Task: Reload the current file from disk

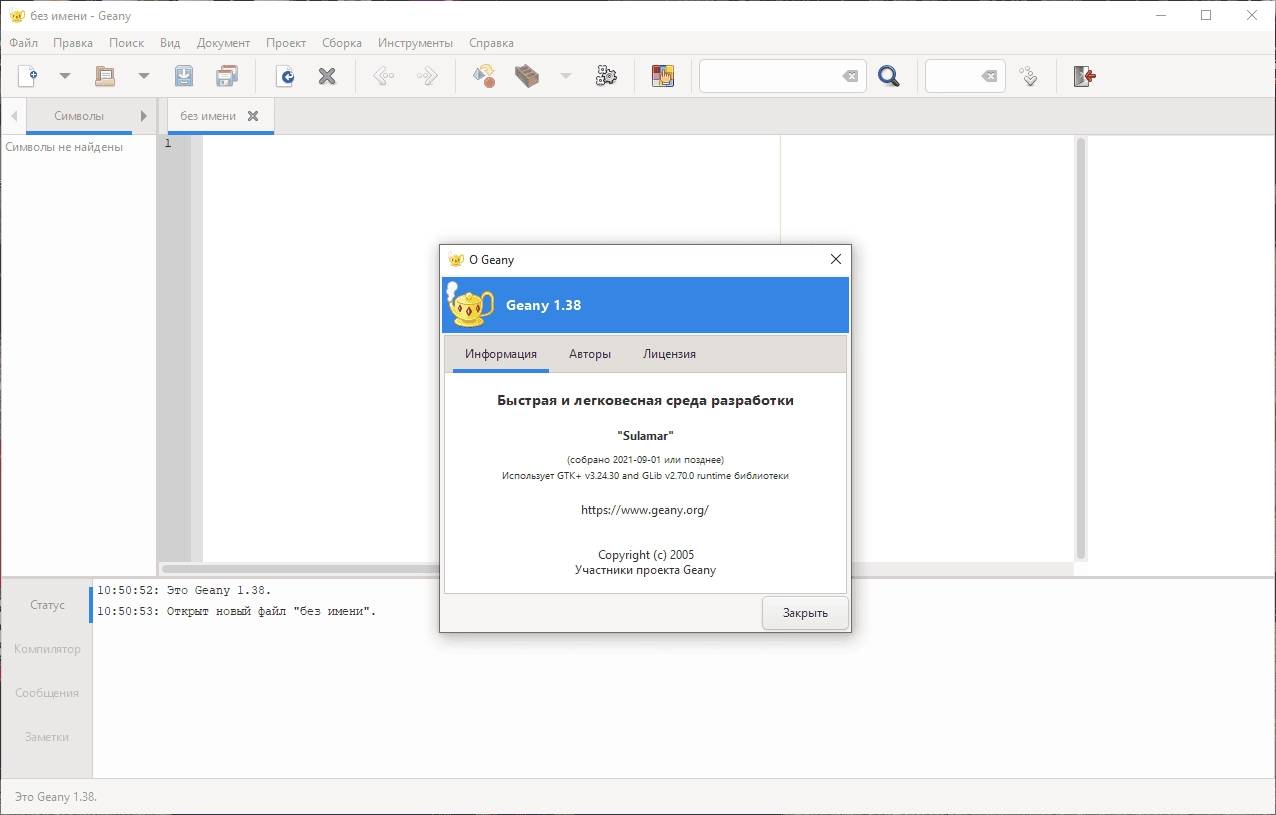Action: click(x=286, y=76)
